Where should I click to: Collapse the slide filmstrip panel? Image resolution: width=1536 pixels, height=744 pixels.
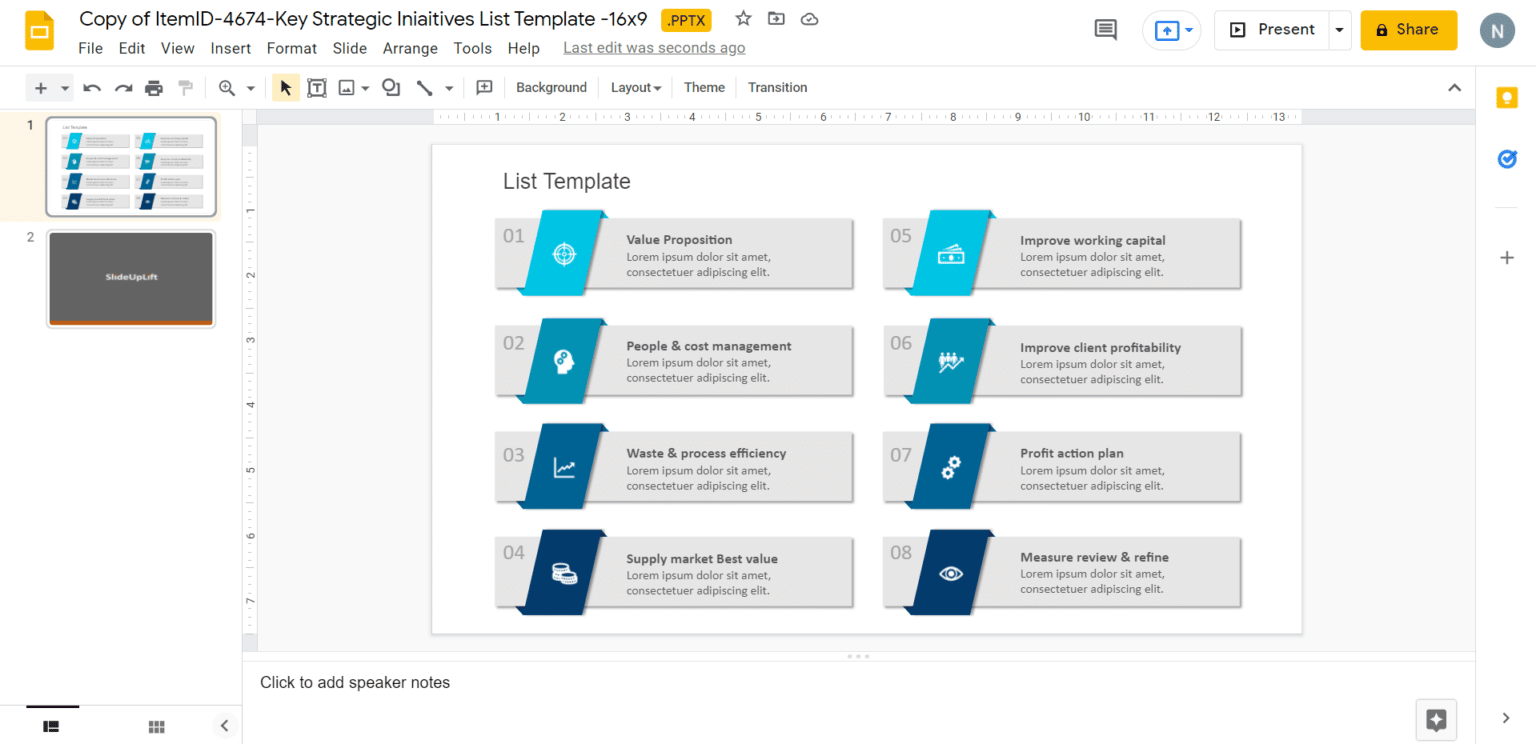click(224, 726)
